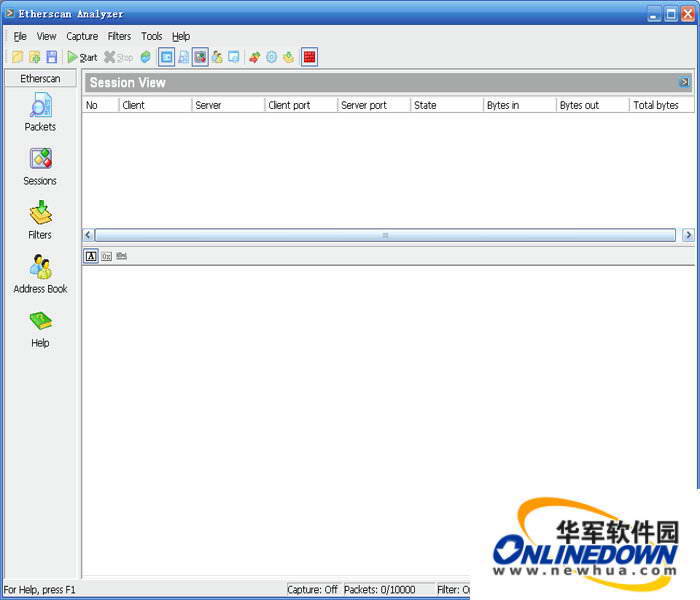700x600 pixels.
Task: Click the Stop capture button
Action: point(118,57)
